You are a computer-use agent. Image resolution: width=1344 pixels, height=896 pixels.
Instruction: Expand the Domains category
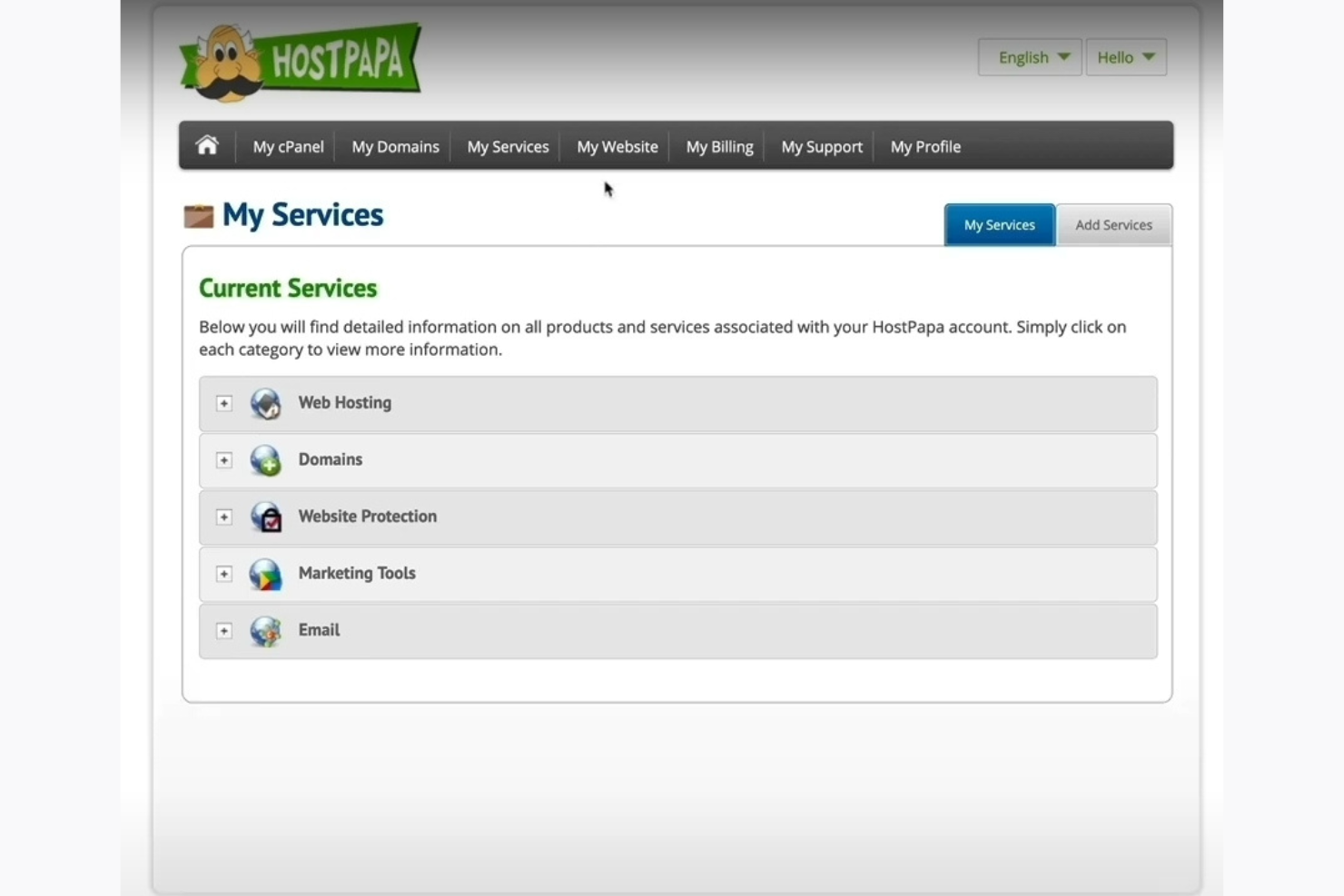[x=224, y=460]
